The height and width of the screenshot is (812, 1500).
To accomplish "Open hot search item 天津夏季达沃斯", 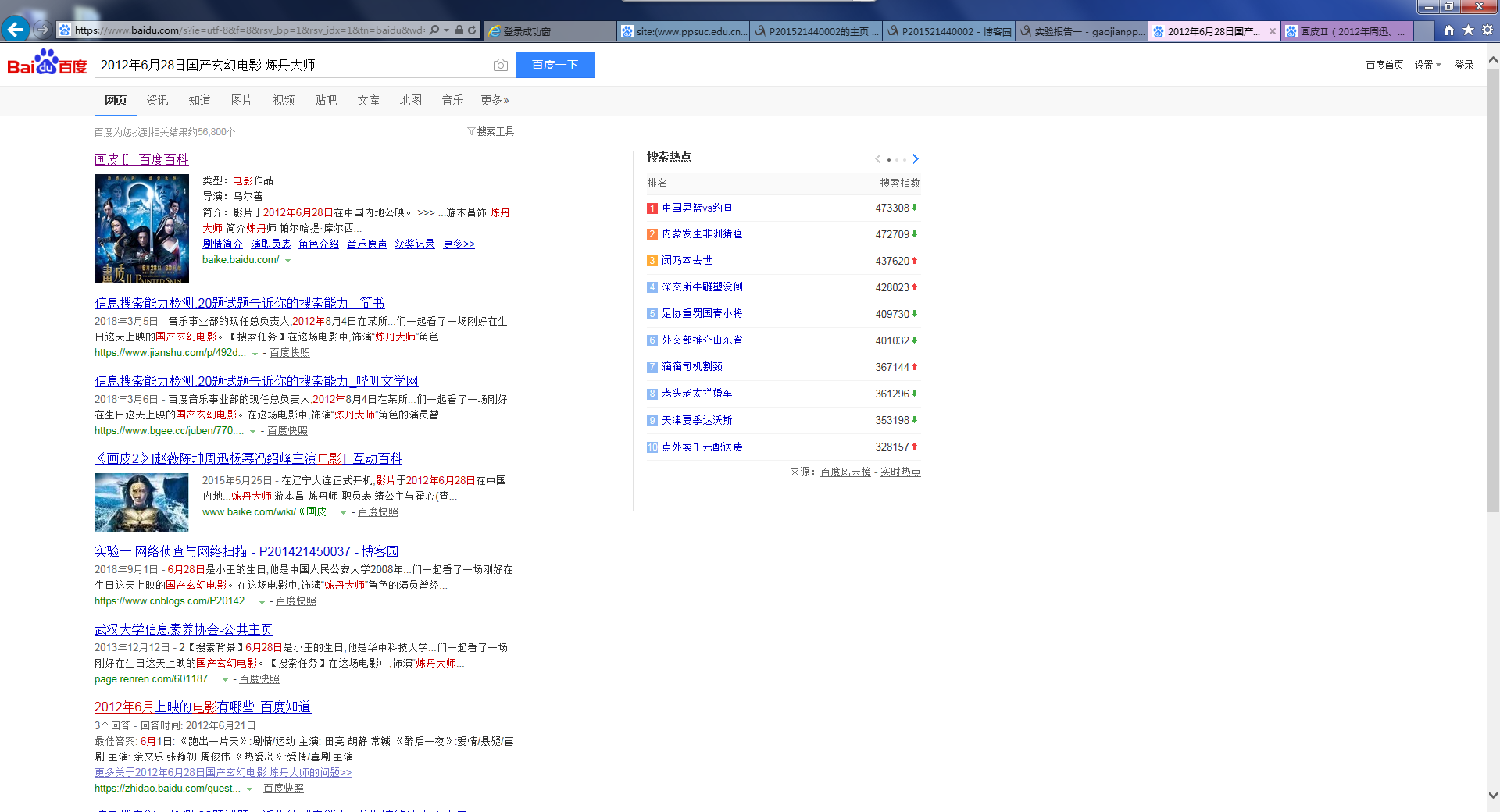I will (698, 420).
